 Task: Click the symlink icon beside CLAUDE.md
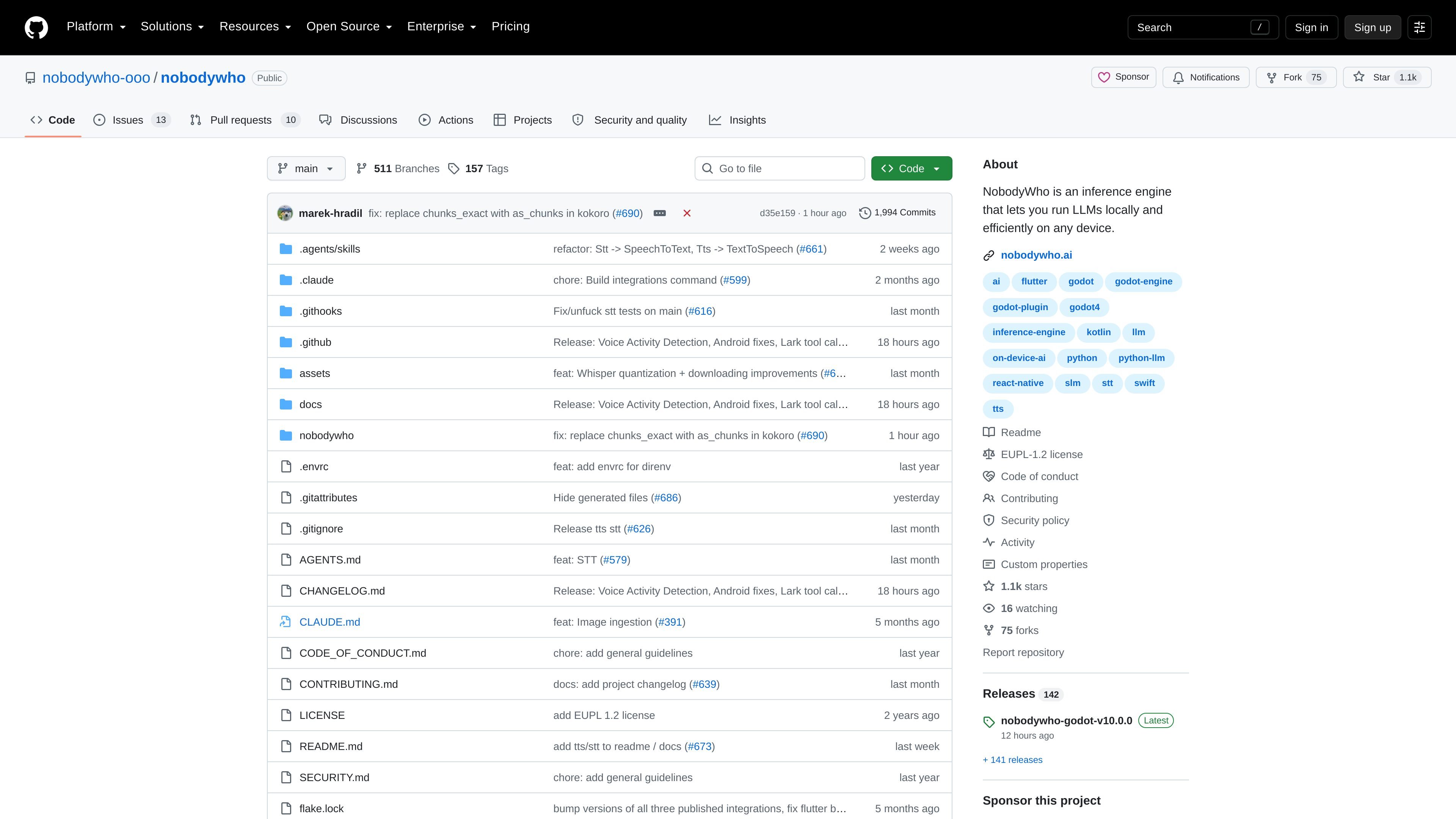coord(286,622)
